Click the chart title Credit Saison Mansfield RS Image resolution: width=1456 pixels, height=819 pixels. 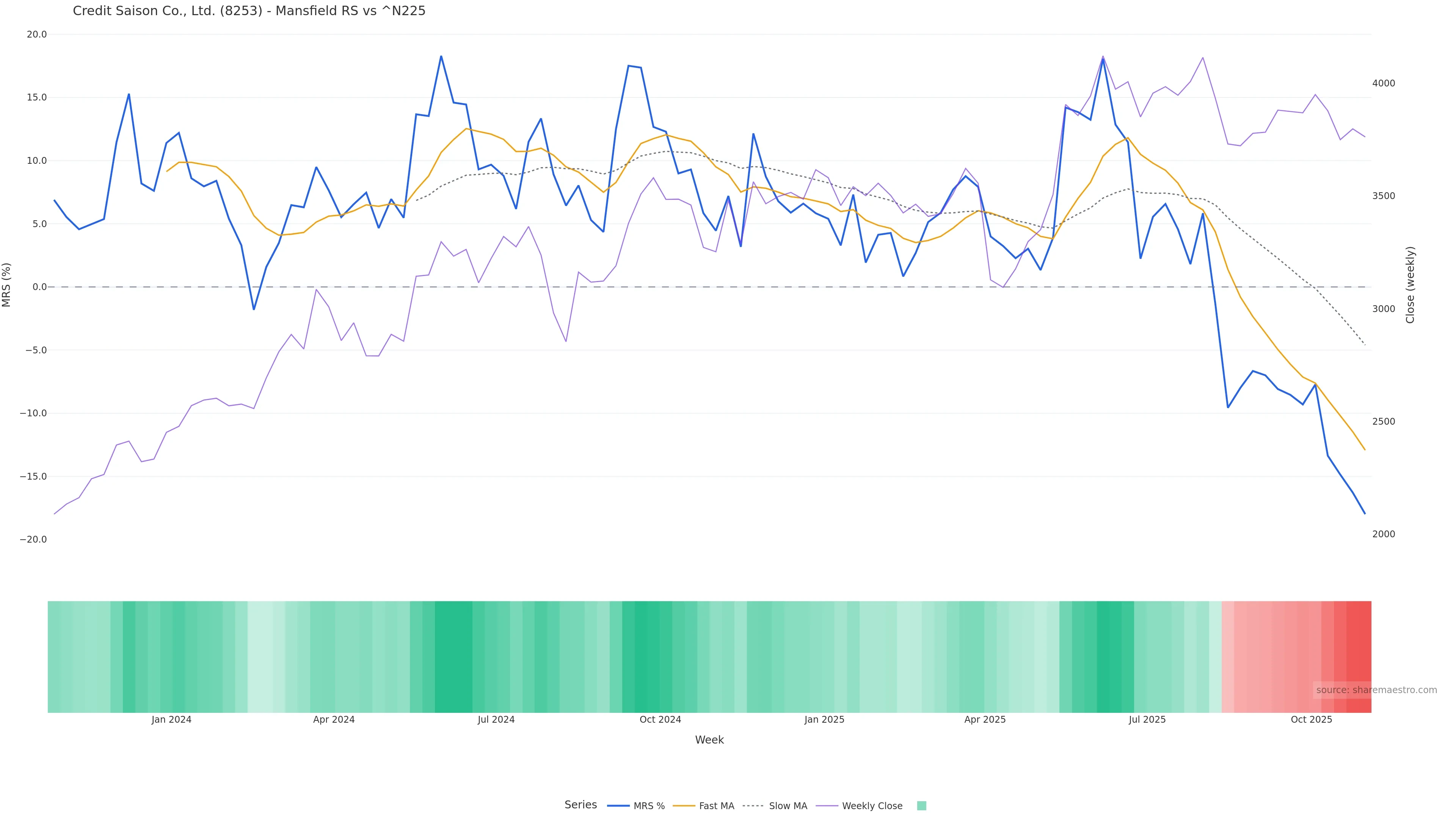click(x=249, y=11)
